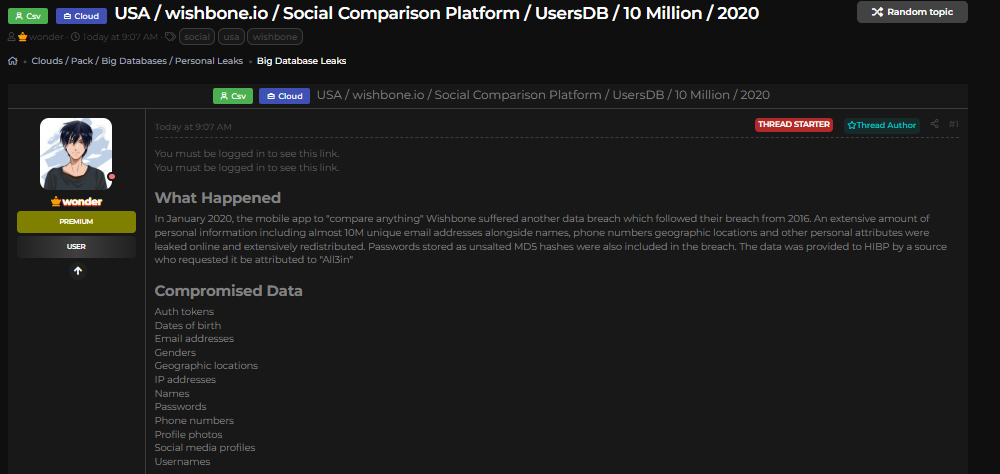Screen dimensions: 1000x474
Task: Click the THREAD STARTER badge
Action: pyautogui.click(x=794, y=124)
